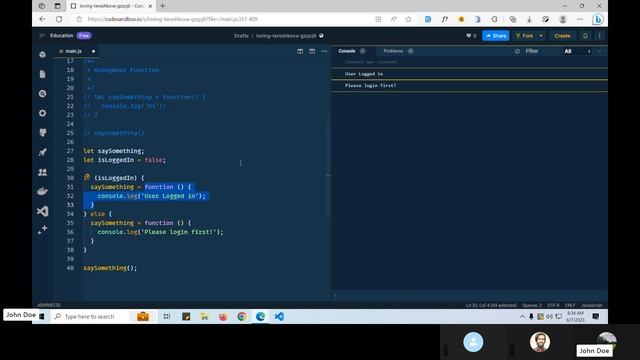Image resolution: width=640 pixels, height=360 pixels.
Task: Open File Explorer from the taskbar
Action: click(x=204, y=316)
